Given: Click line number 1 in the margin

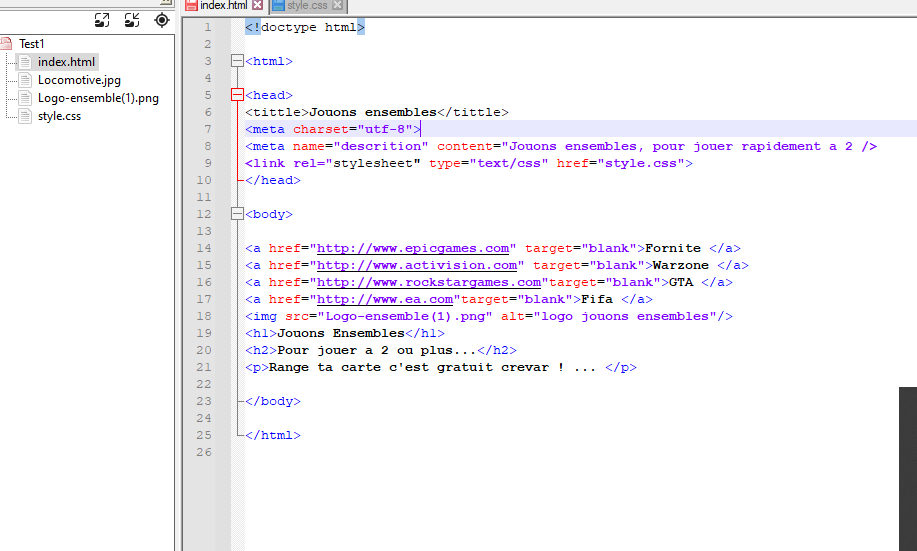Looking at the screenshot, I should coord(208,27).
